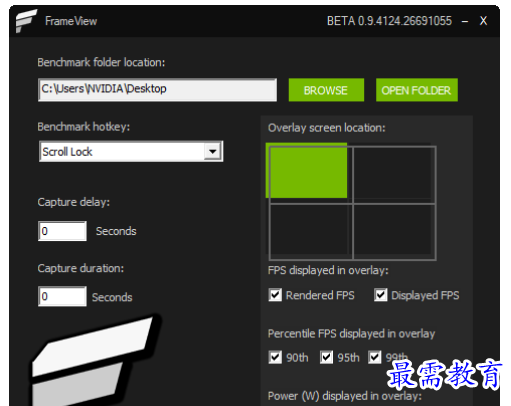The width and height of the screenshot is (511, 406).
Task: Select bottom-left overlay screen location
Action: 311,232
